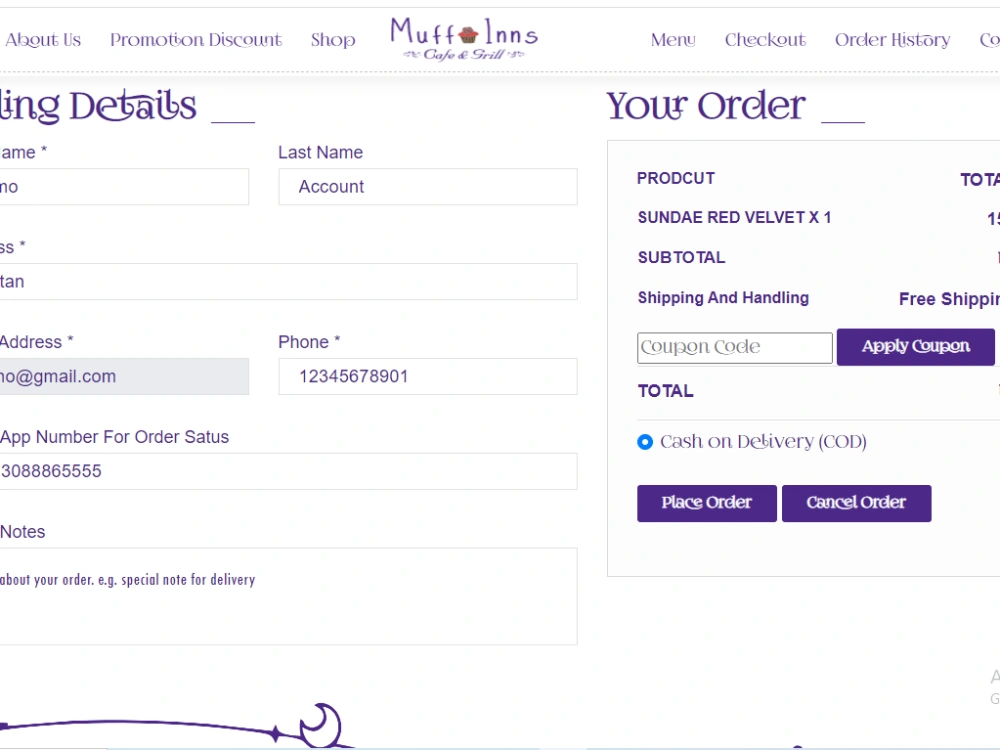Click the Place Order button
This screenshot has height=750, width=1000.
click(x=707, y=503)
